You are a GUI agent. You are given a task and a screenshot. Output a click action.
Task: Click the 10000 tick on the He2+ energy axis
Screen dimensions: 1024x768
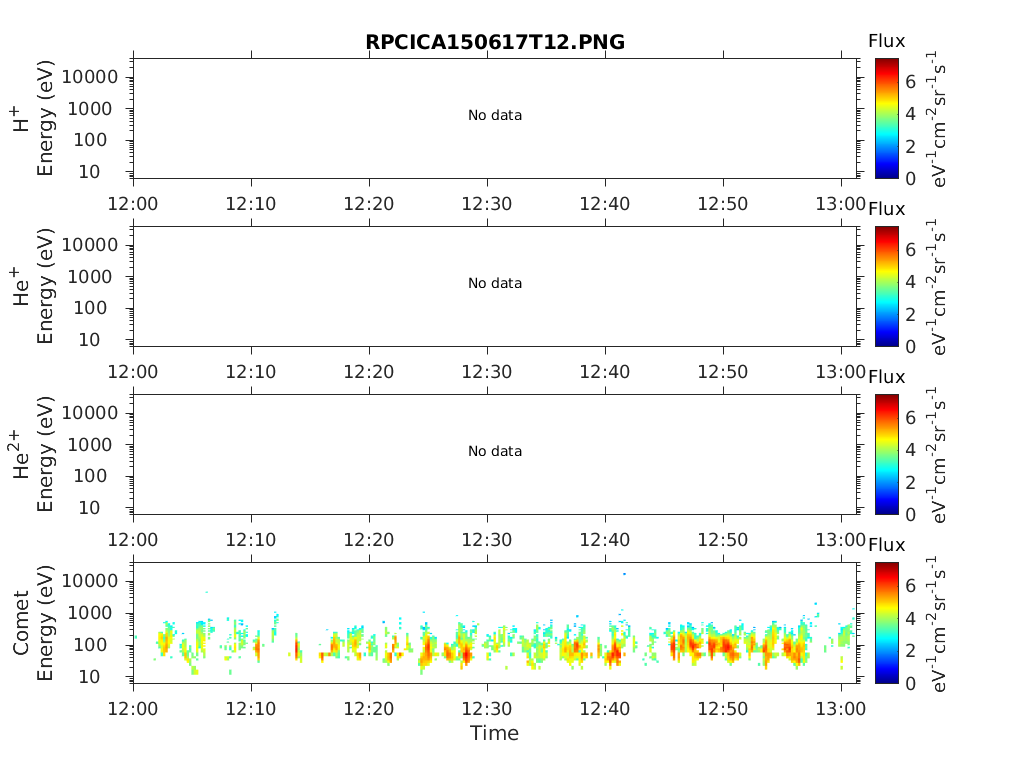click(x=90, y=413)
